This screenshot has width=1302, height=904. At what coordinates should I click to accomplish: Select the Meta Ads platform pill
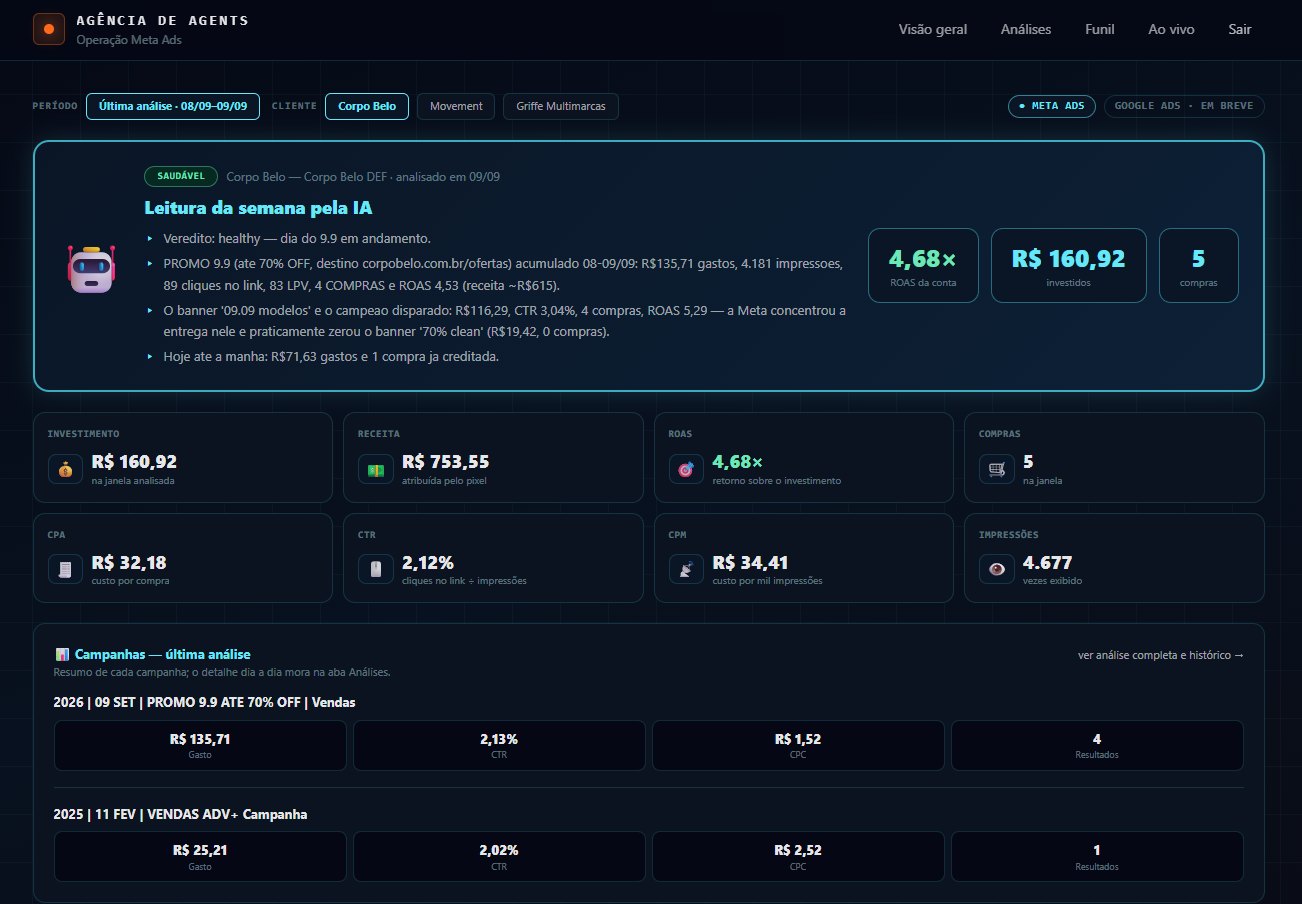click(1052, 106)
